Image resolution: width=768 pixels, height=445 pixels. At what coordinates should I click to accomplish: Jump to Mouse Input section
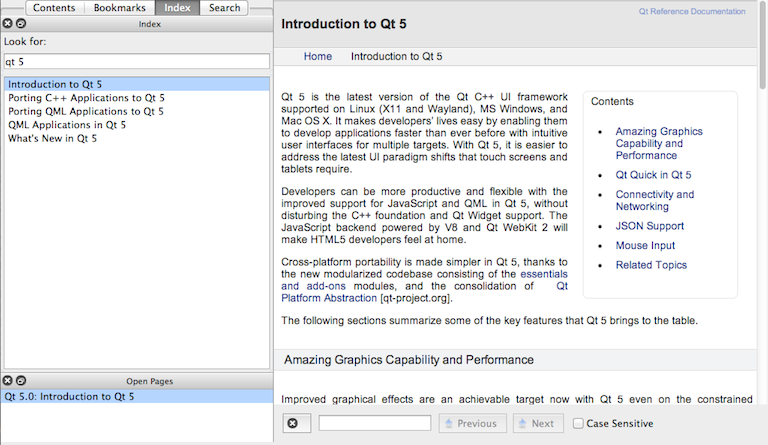(645, 245)
